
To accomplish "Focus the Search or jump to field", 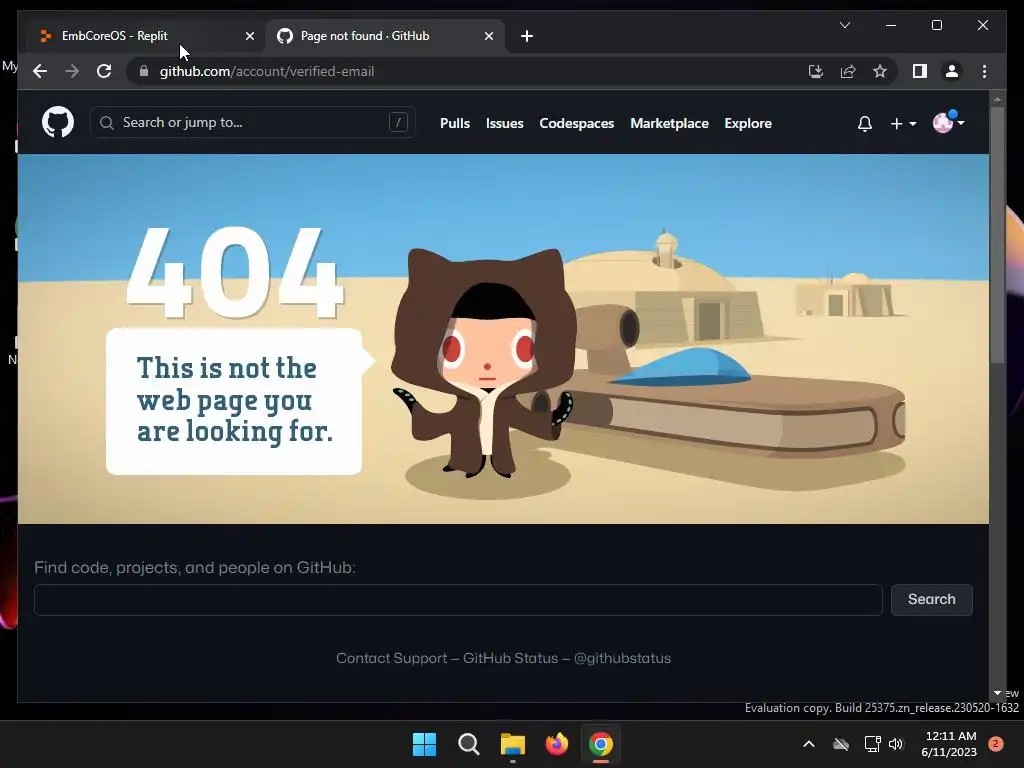I will pos(252,122).
